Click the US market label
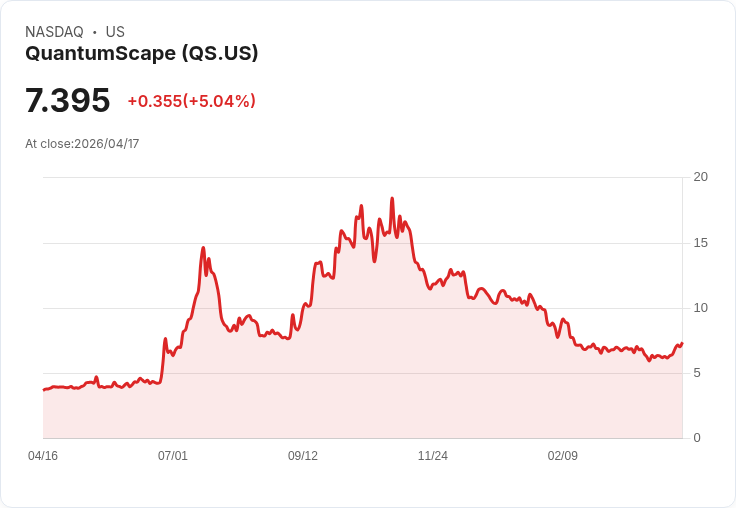Screen dimensions: 736x508 click(115, 32)
